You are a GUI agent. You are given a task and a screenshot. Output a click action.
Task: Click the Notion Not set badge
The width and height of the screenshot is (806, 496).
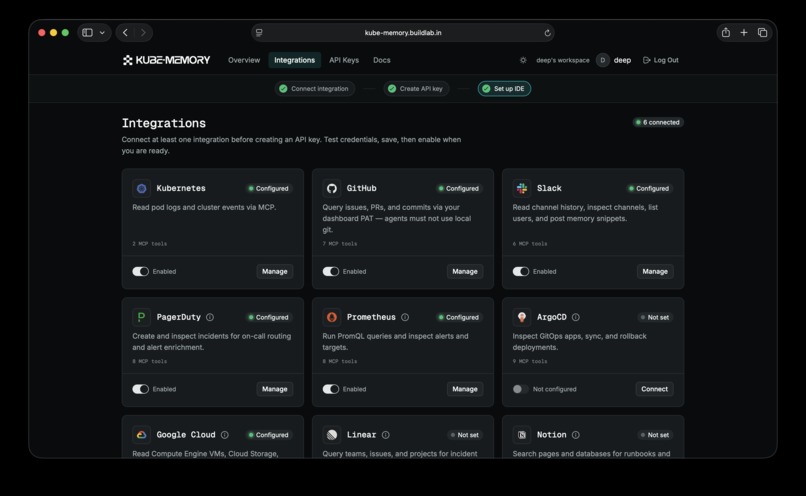tap(655, 435)
